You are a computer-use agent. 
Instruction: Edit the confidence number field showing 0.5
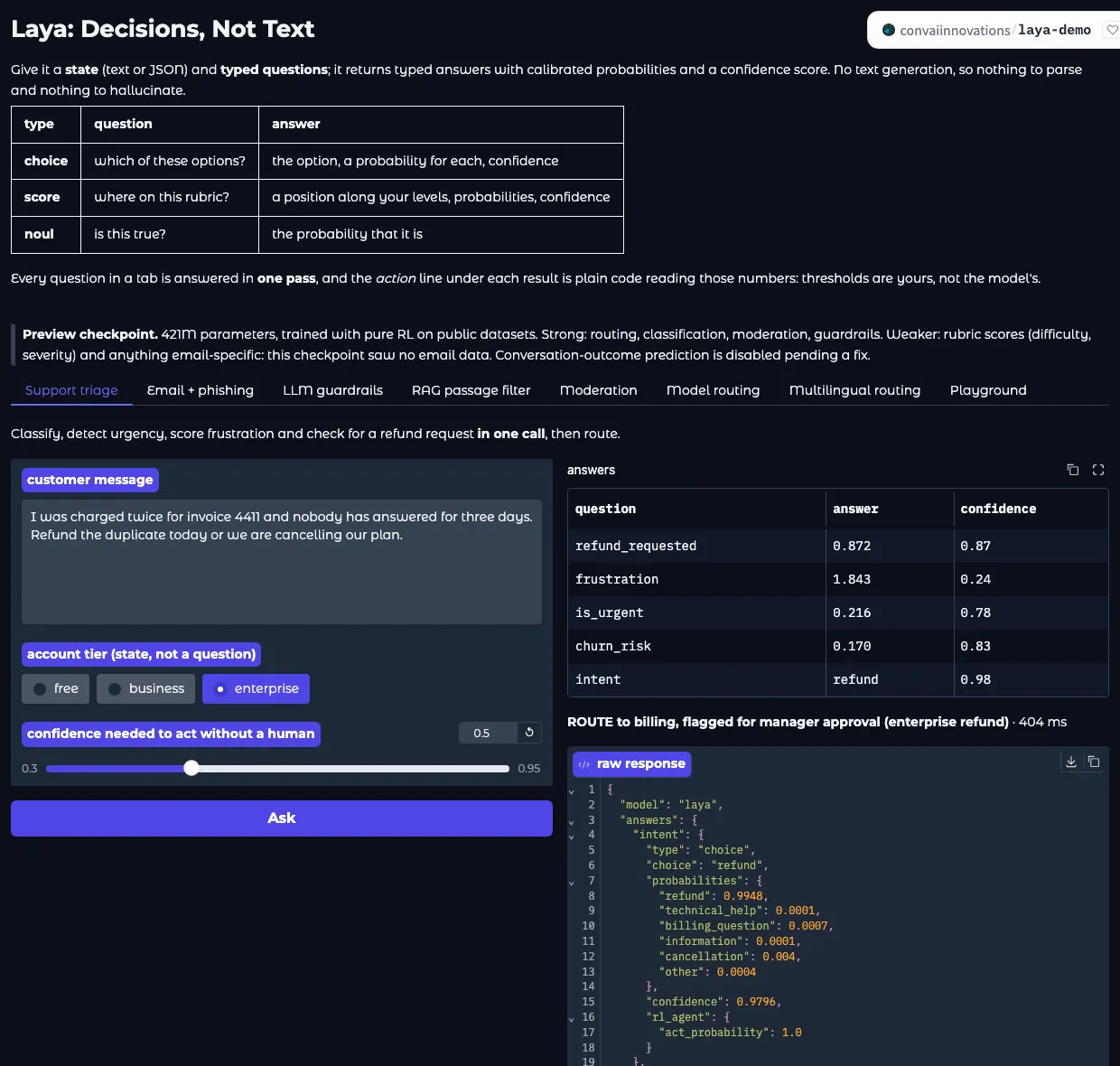coord(489,733)
